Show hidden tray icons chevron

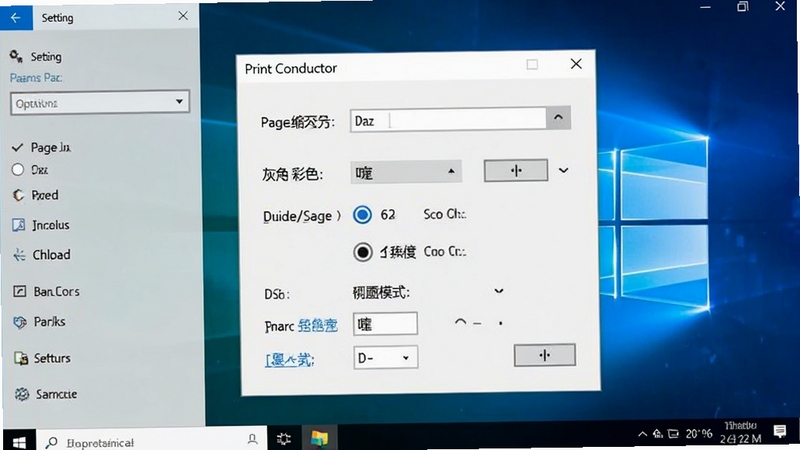click(642, 434)
